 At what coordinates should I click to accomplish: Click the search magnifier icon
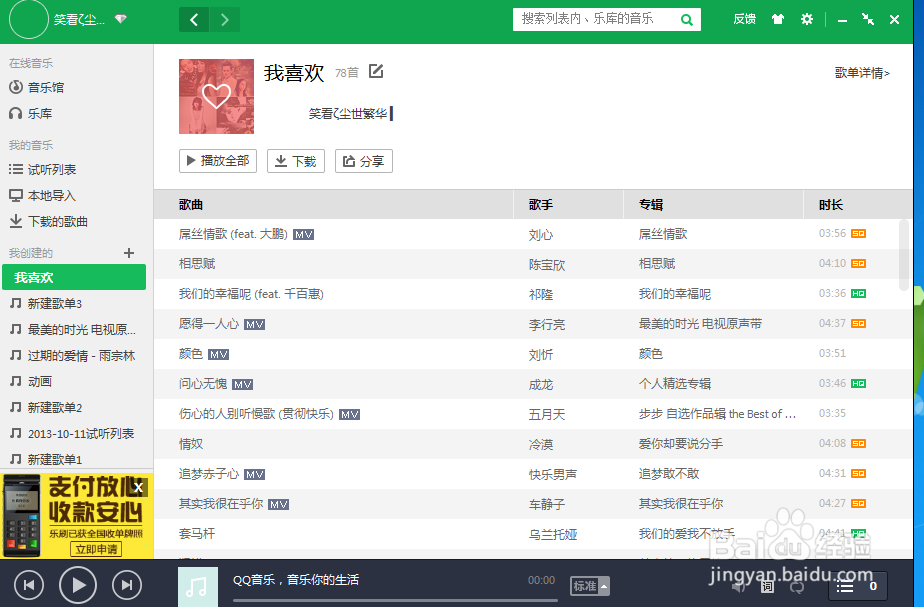[x=686, y=18]
